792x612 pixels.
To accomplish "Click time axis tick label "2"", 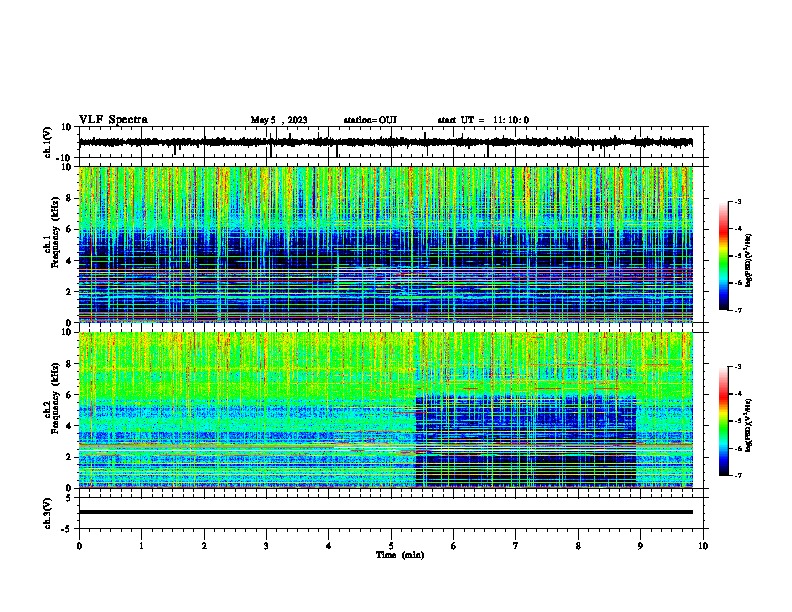I will 204,546.
